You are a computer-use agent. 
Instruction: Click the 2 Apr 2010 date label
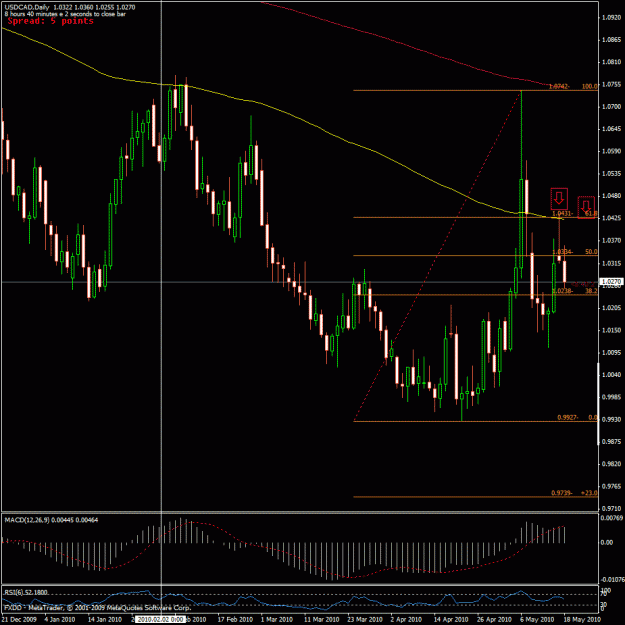pyautogui.click(x=406, y=619)
